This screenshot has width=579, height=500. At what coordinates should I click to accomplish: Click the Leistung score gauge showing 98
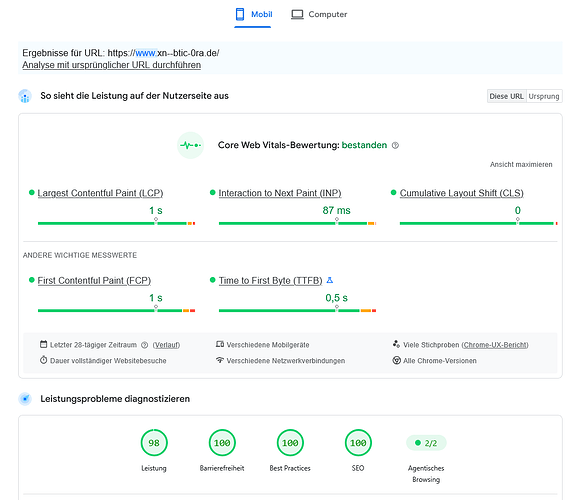pos(154,443)
